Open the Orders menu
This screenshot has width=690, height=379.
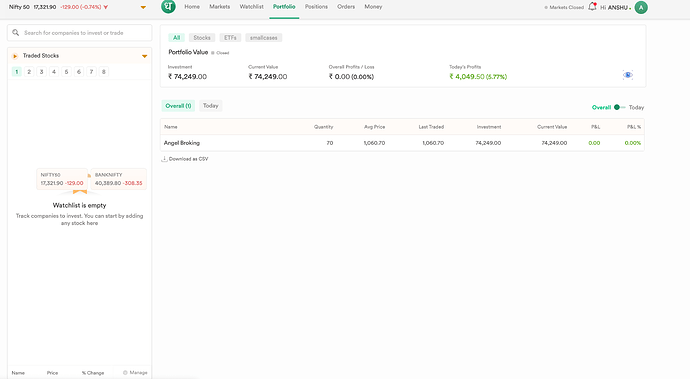pyautogui.click(x=346, y=7)
